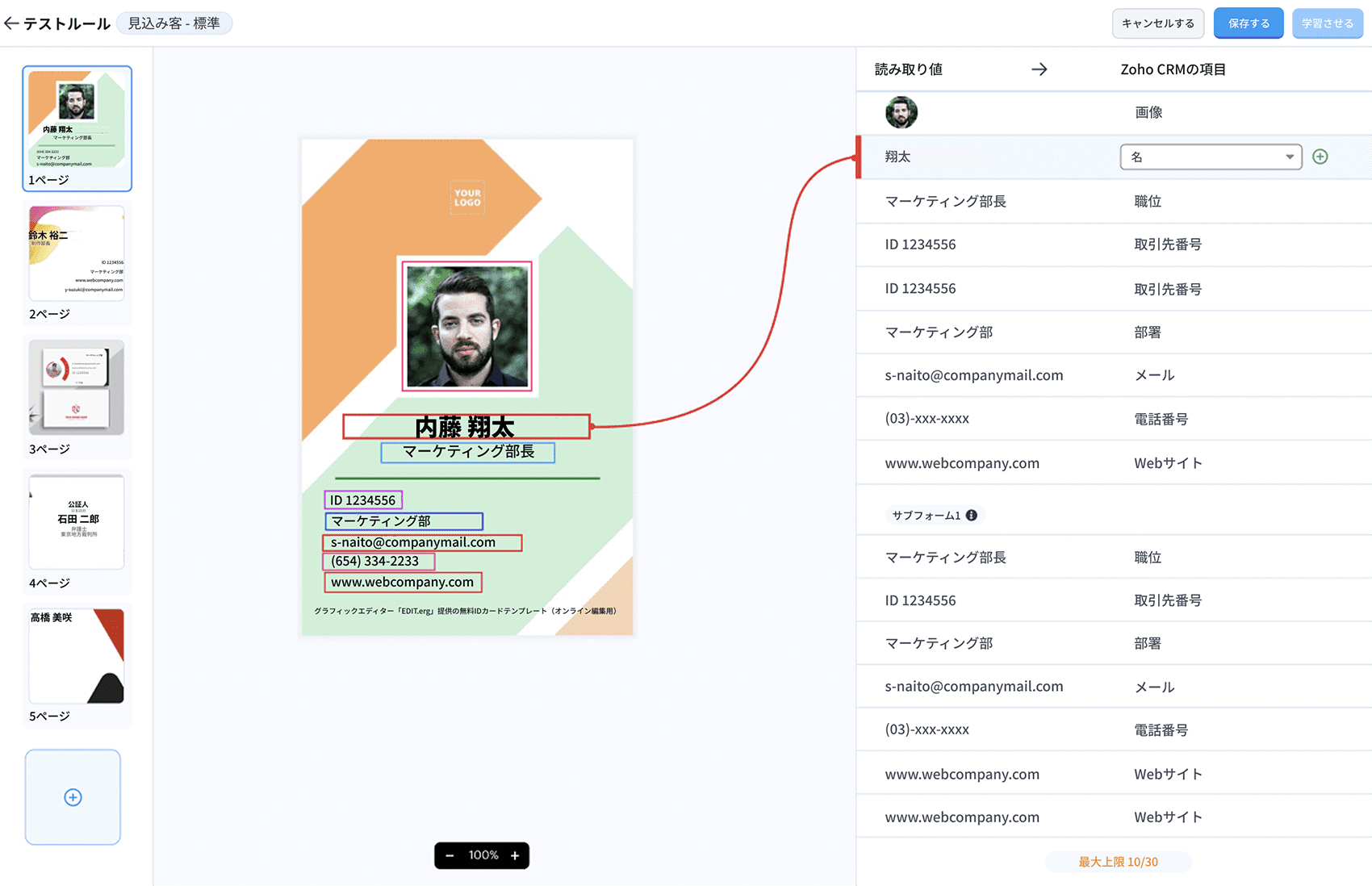Go back using the arrow beside テストルール
This screenshot has width=1372, height=886.
pyautogui.click(x=11, y=23)
